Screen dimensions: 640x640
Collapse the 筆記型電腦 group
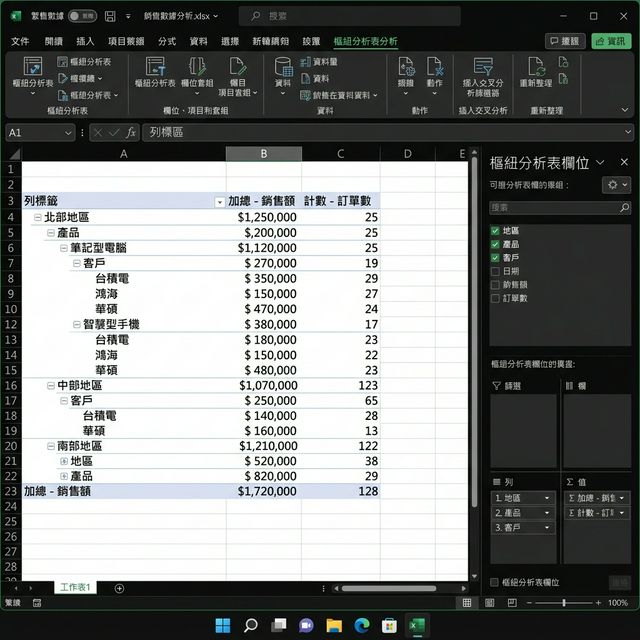64,248
